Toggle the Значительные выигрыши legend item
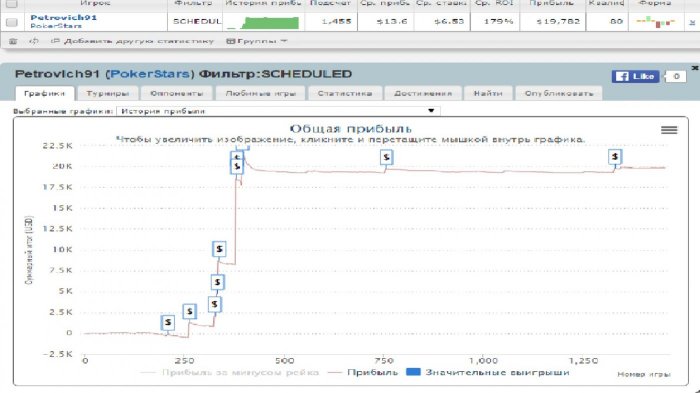 point(488,372)
